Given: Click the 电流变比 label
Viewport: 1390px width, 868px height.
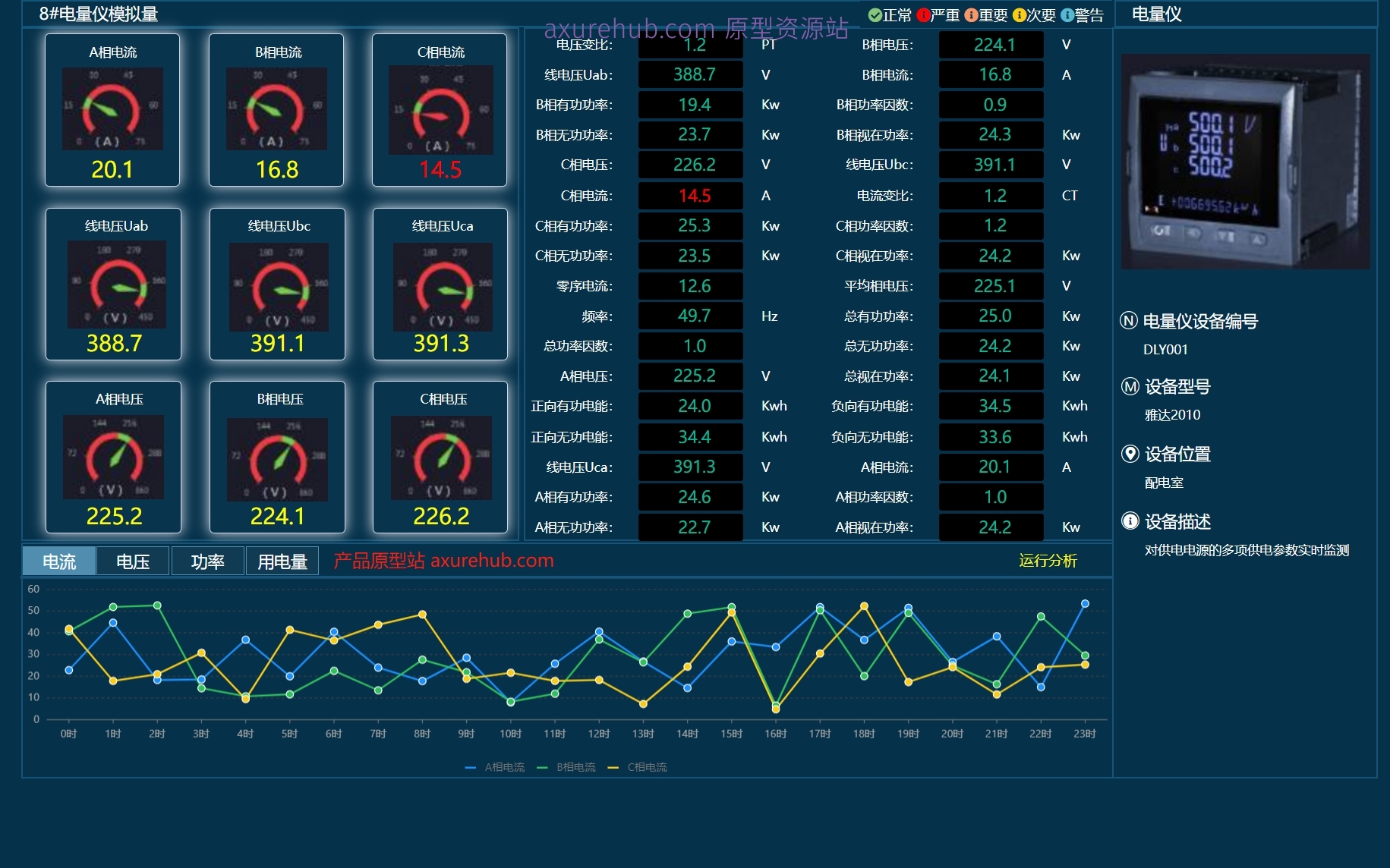Looking at the screenshot, I should [x=884, y=196].
